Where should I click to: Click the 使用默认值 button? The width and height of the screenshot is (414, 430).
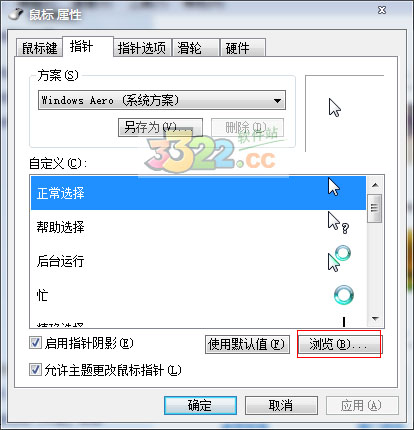247,344
